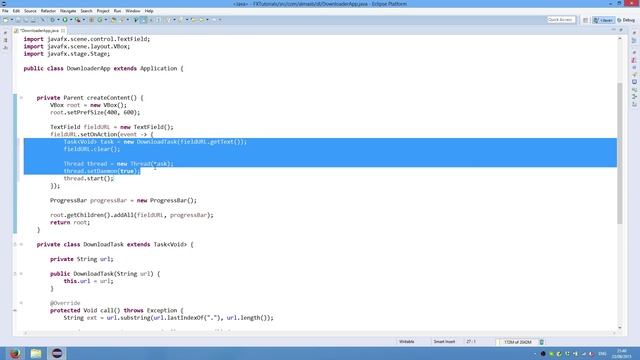Switch to the Java perspective
The image size is (640, 360).
[603, 20]
